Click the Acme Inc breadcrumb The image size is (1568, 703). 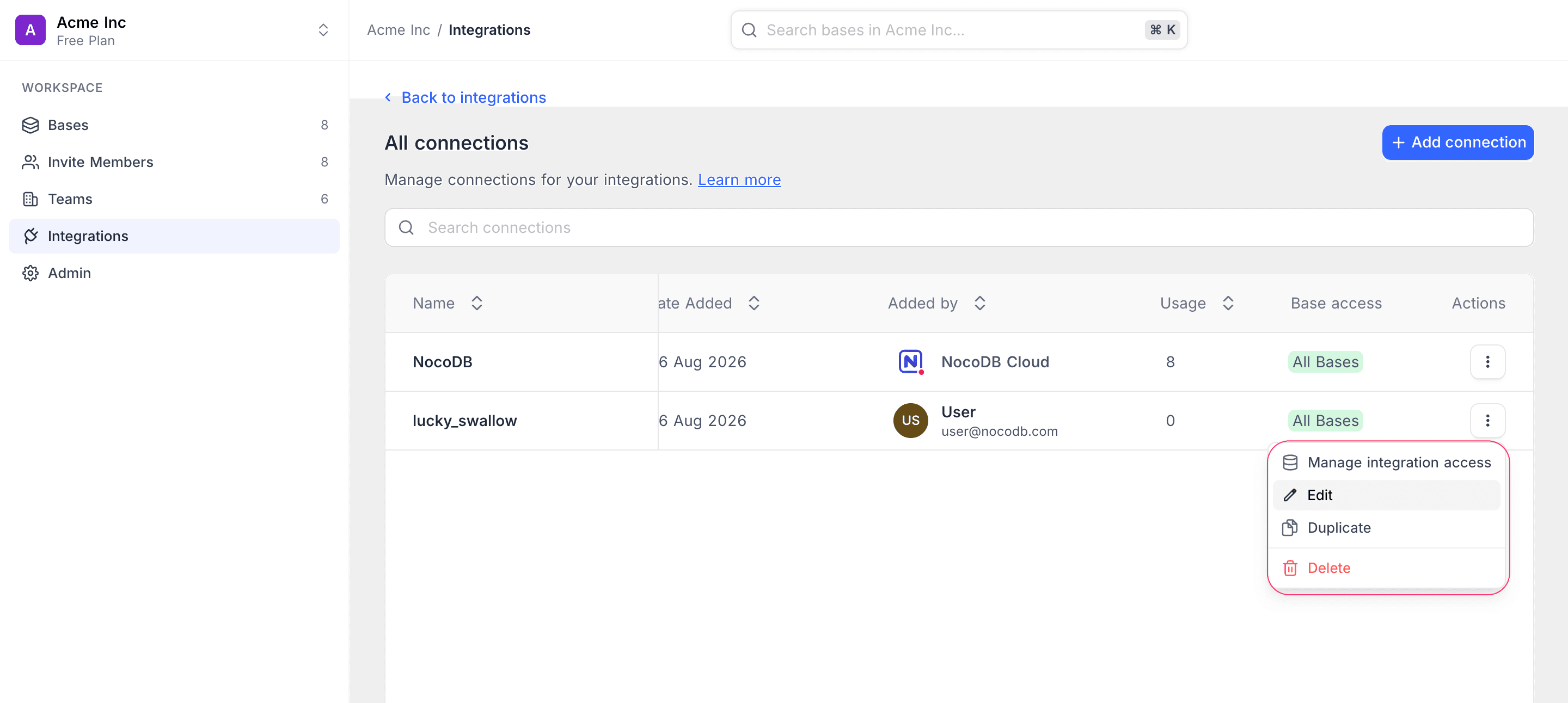(x=399, y=30)
